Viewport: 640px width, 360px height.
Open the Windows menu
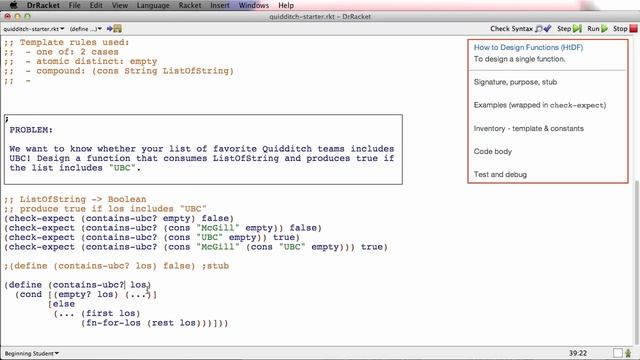point(254,5)
